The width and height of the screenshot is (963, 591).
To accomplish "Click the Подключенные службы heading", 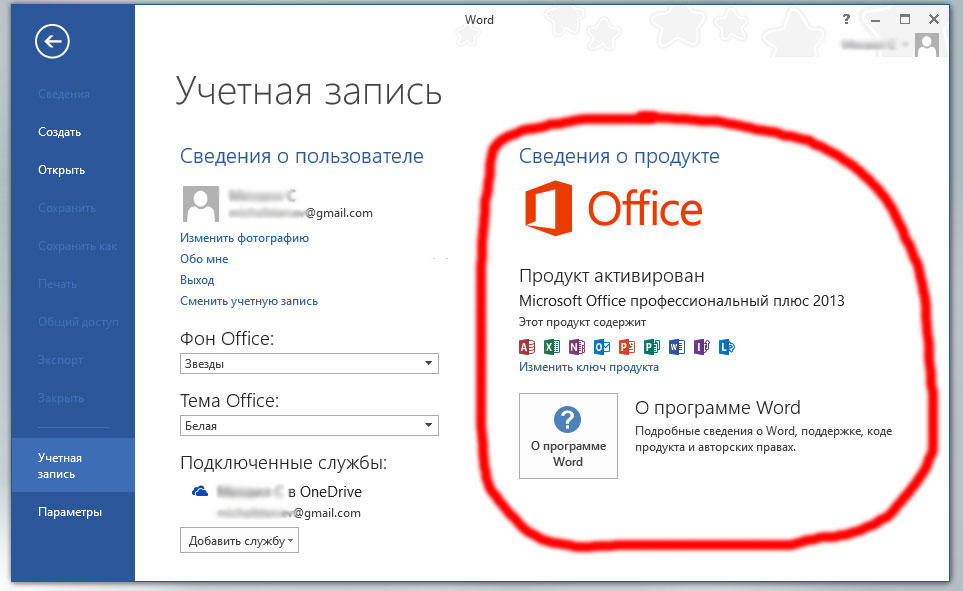I will pyautogui.click(x=284, y=463).
